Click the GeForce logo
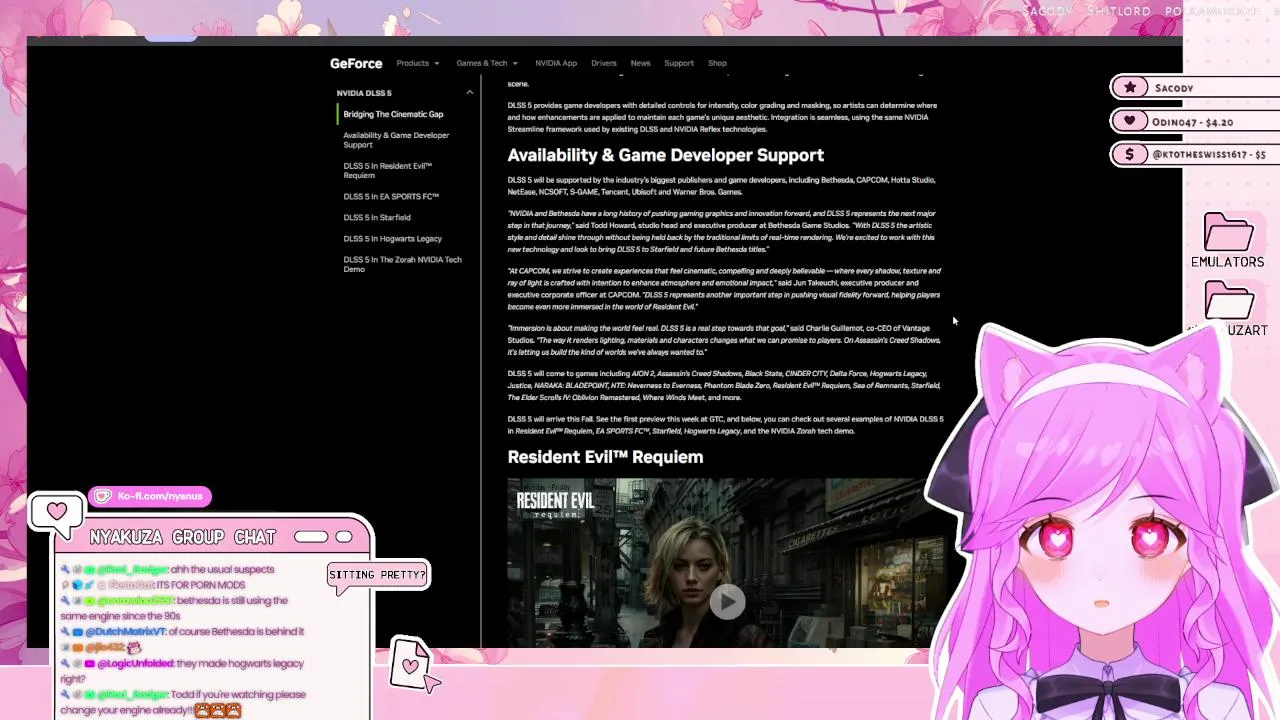This screenshot has height=720, width=1280. [x=356, y=63]
